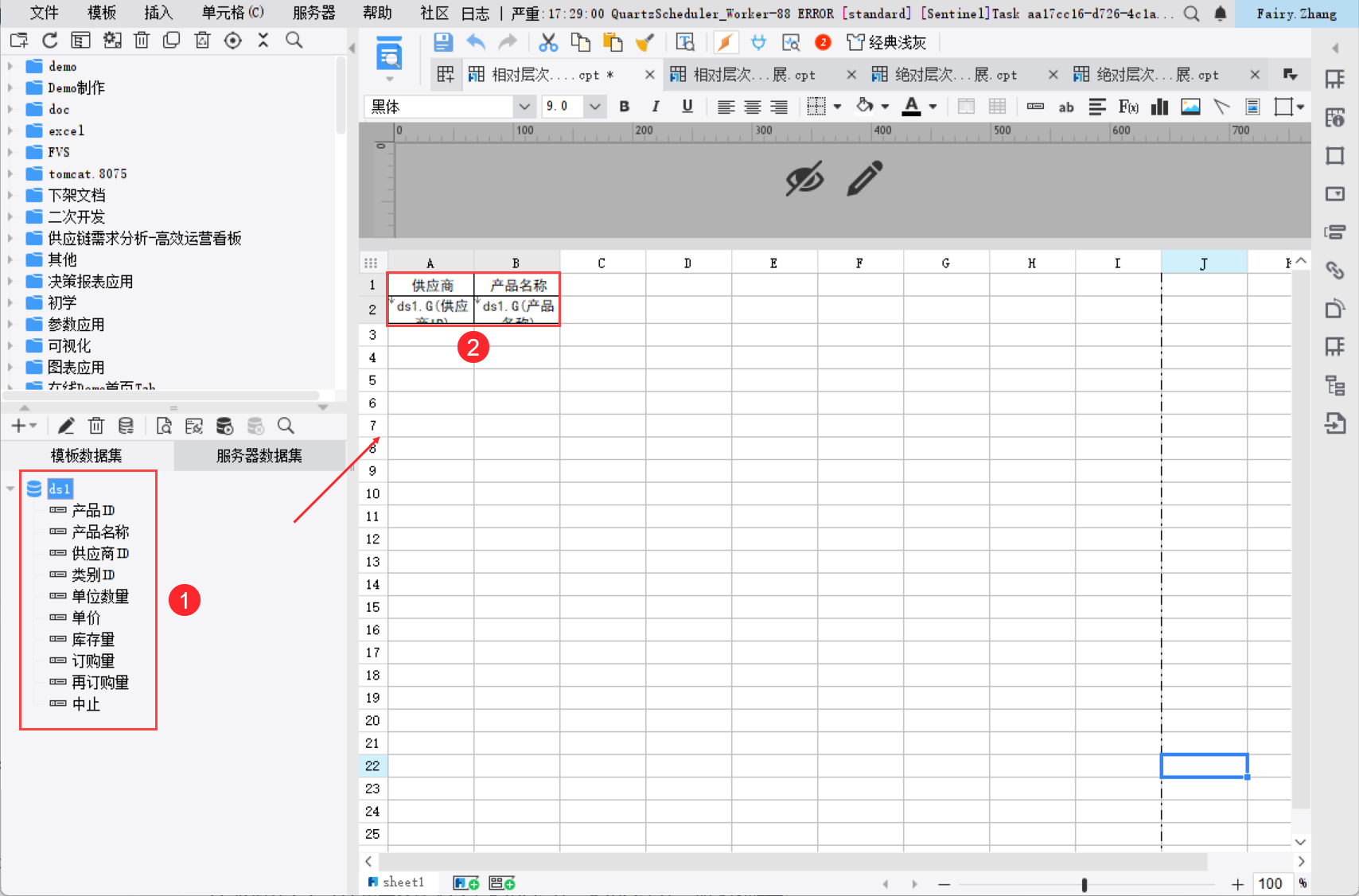Close the first 相对层次 cpt tab
1359x896 pixels.
tap(649, 75)
